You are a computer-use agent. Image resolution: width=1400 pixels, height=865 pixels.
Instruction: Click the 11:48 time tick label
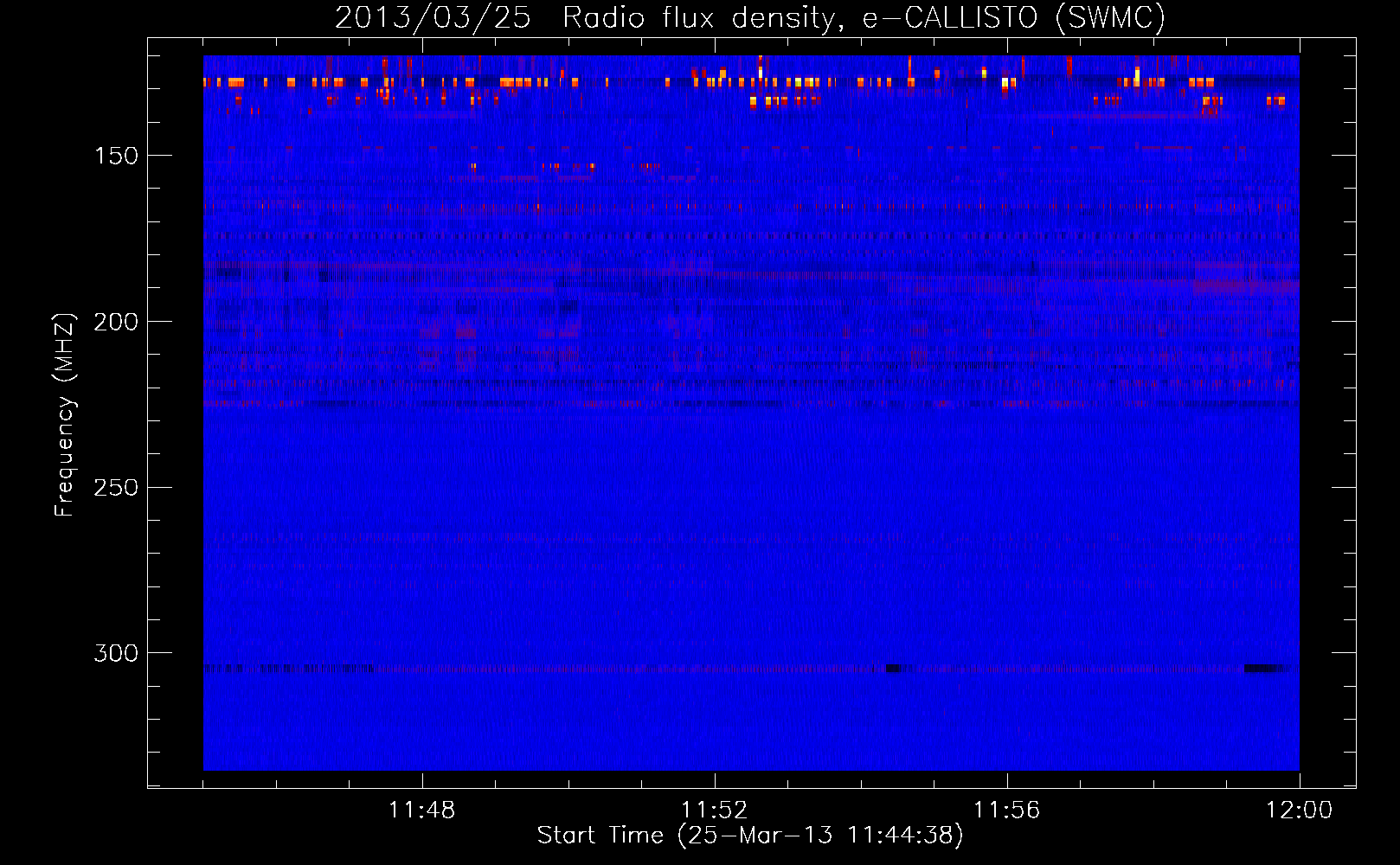click(x=422, y=811)
